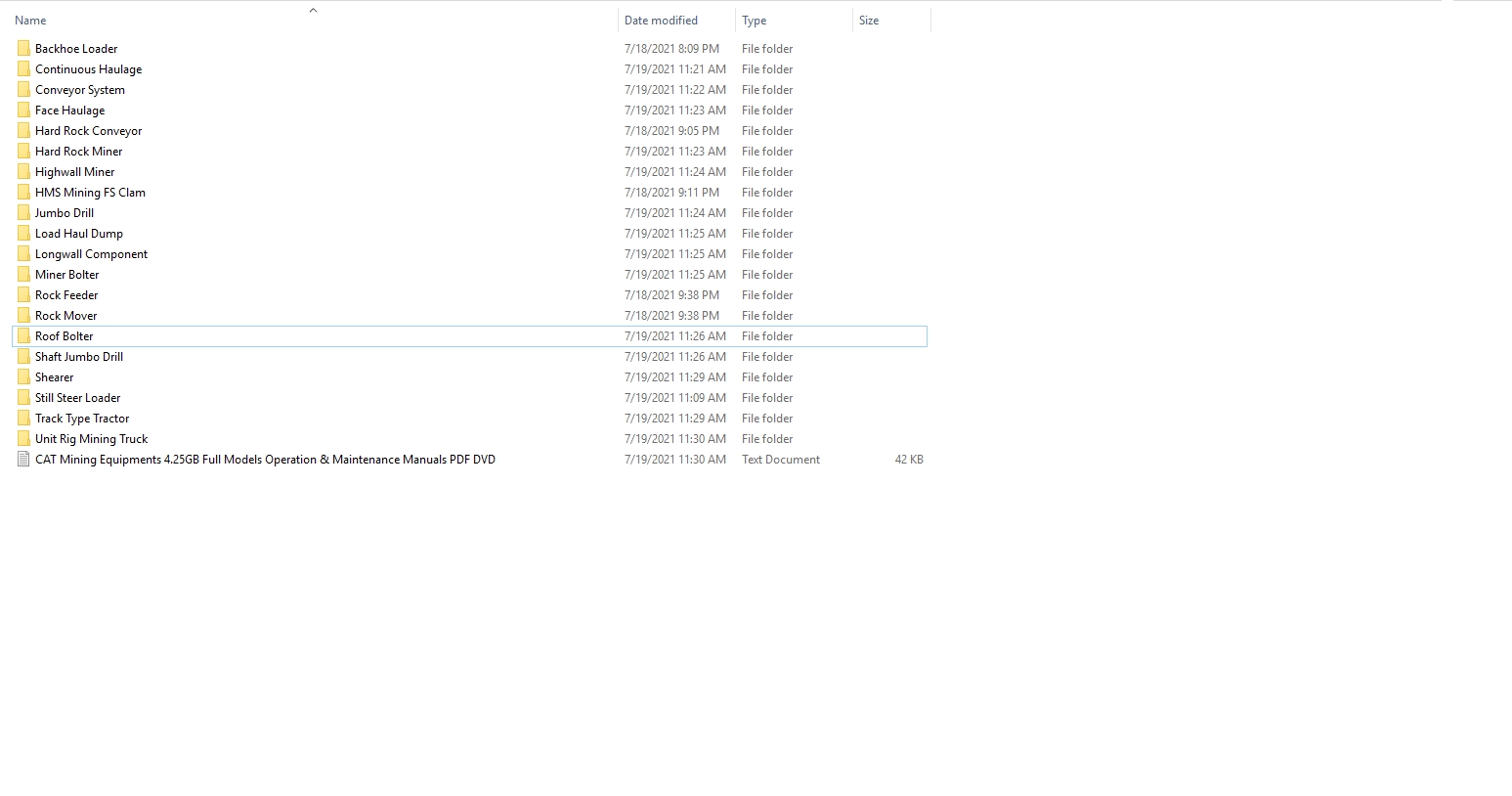Image resolution: width=1512 pixels, height=796 pixels.
Task: Click File folder type in Roof Bolter row
Action: (x=767, y=335)
